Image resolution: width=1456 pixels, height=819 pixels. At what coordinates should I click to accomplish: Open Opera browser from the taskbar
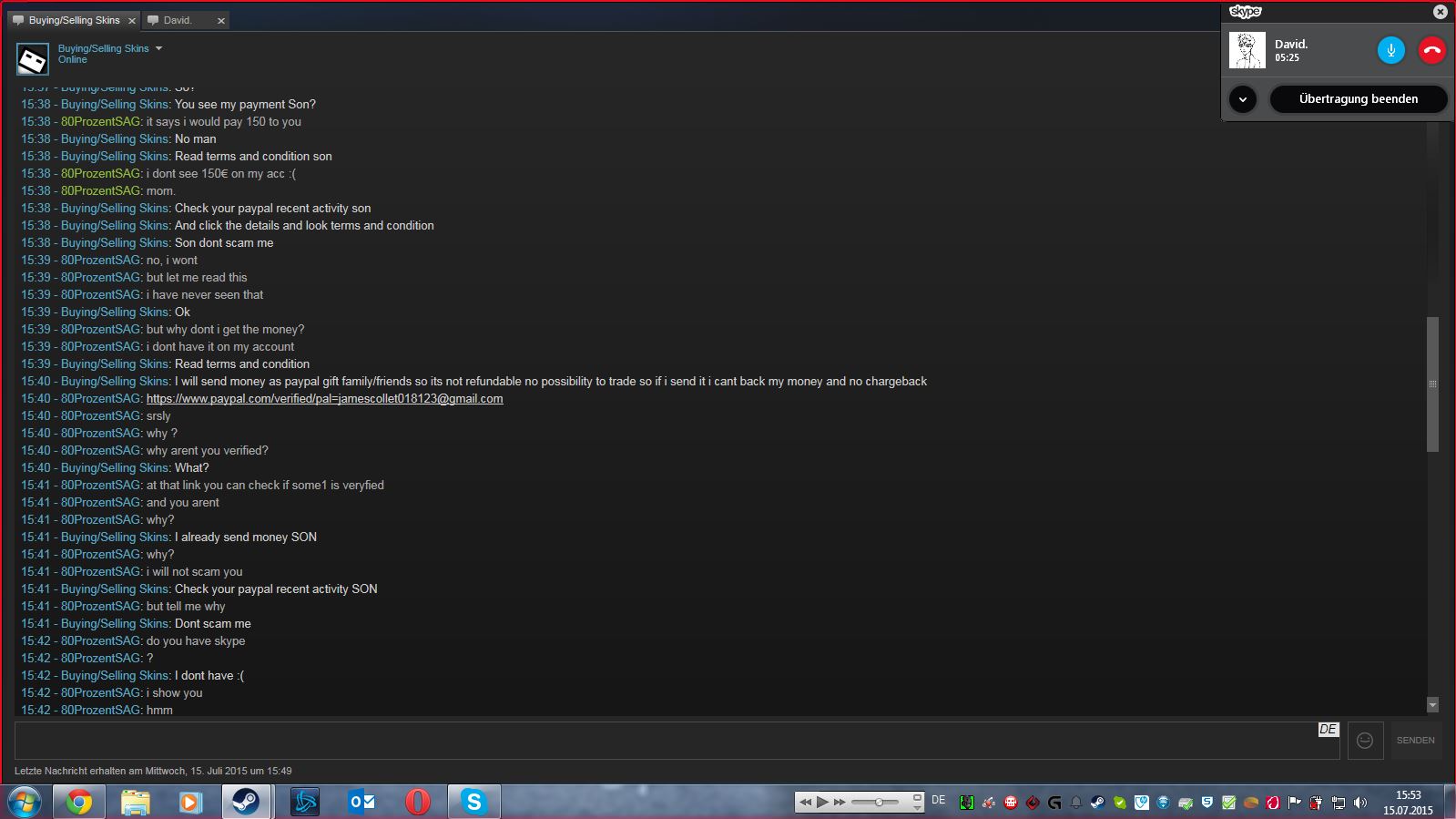pyautogui.click(x=417, y=802)
